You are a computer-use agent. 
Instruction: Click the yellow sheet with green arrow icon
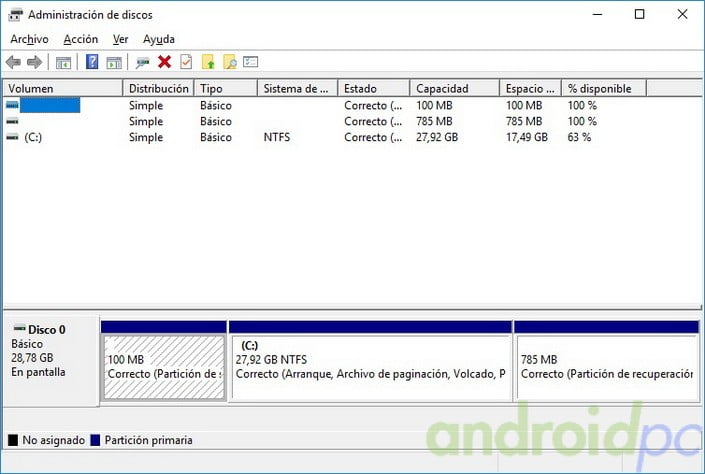208,62
